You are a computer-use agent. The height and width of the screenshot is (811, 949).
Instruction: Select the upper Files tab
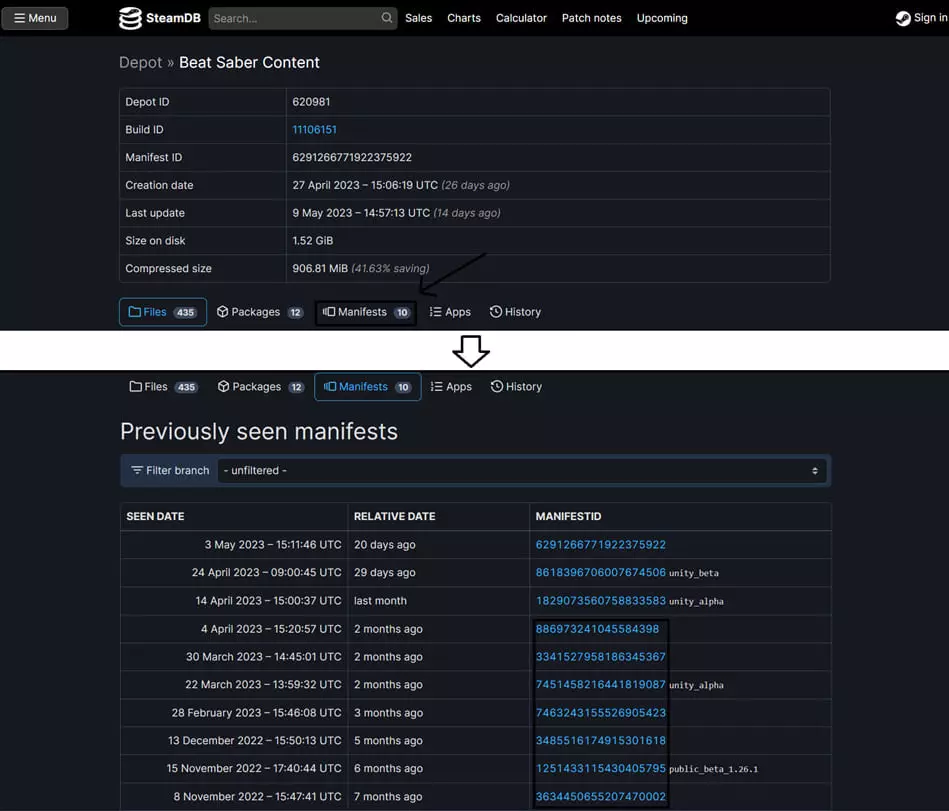pos(163,312)
